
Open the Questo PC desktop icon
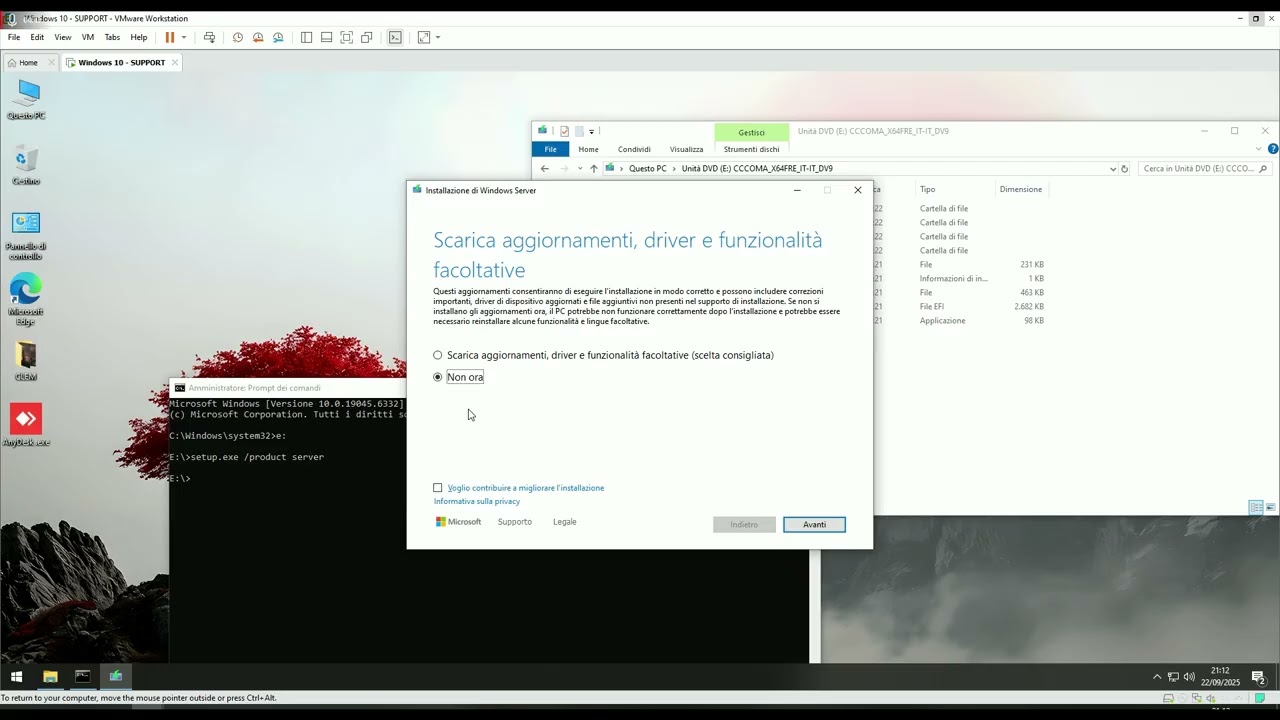point(26,100)
